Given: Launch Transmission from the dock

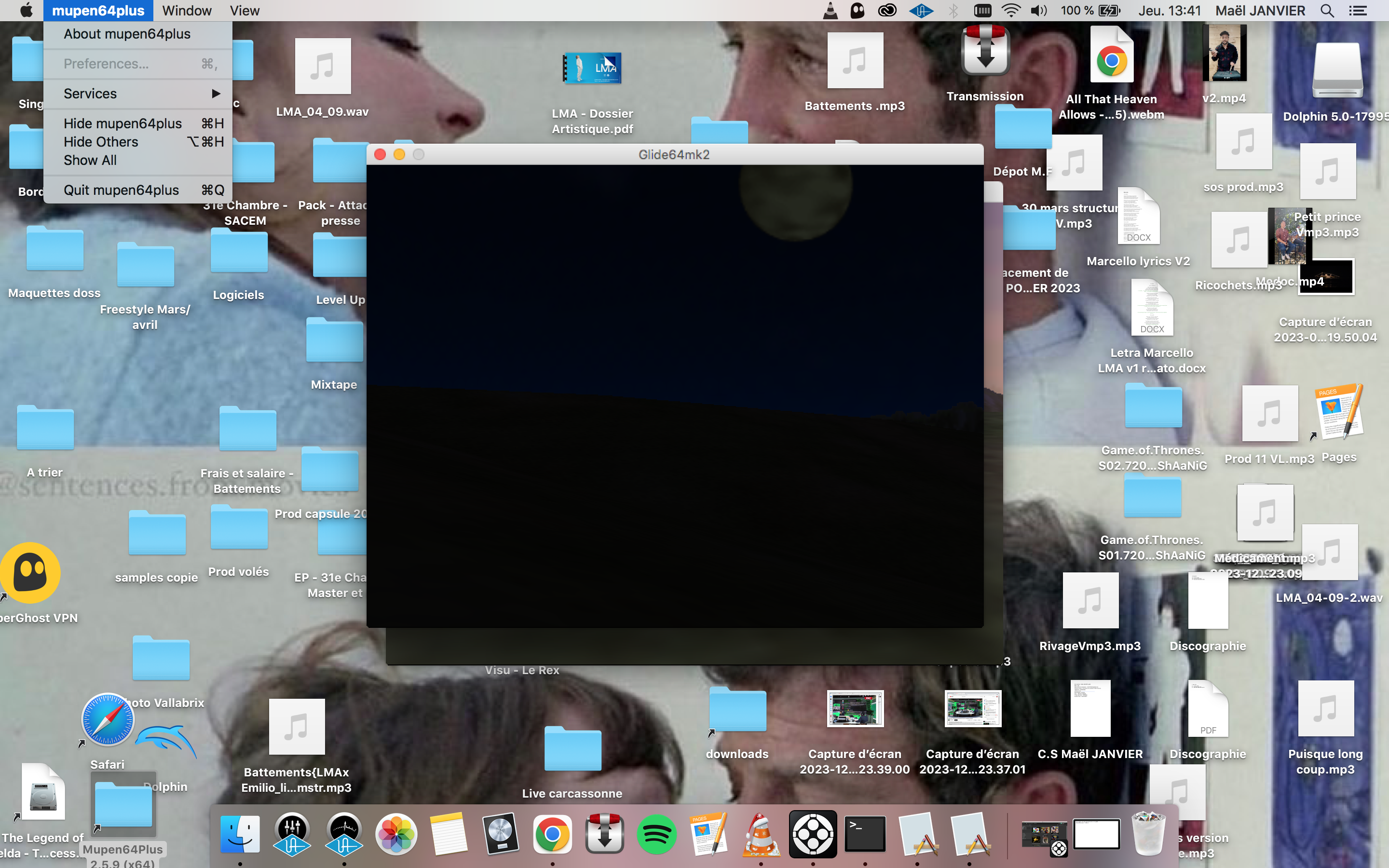Looking at the screenshot, I should pos(604,834).
